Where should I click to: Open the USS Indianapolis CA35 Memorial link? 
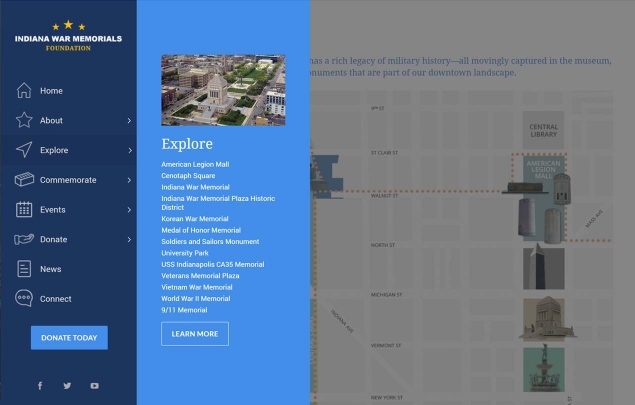(213, 264)
